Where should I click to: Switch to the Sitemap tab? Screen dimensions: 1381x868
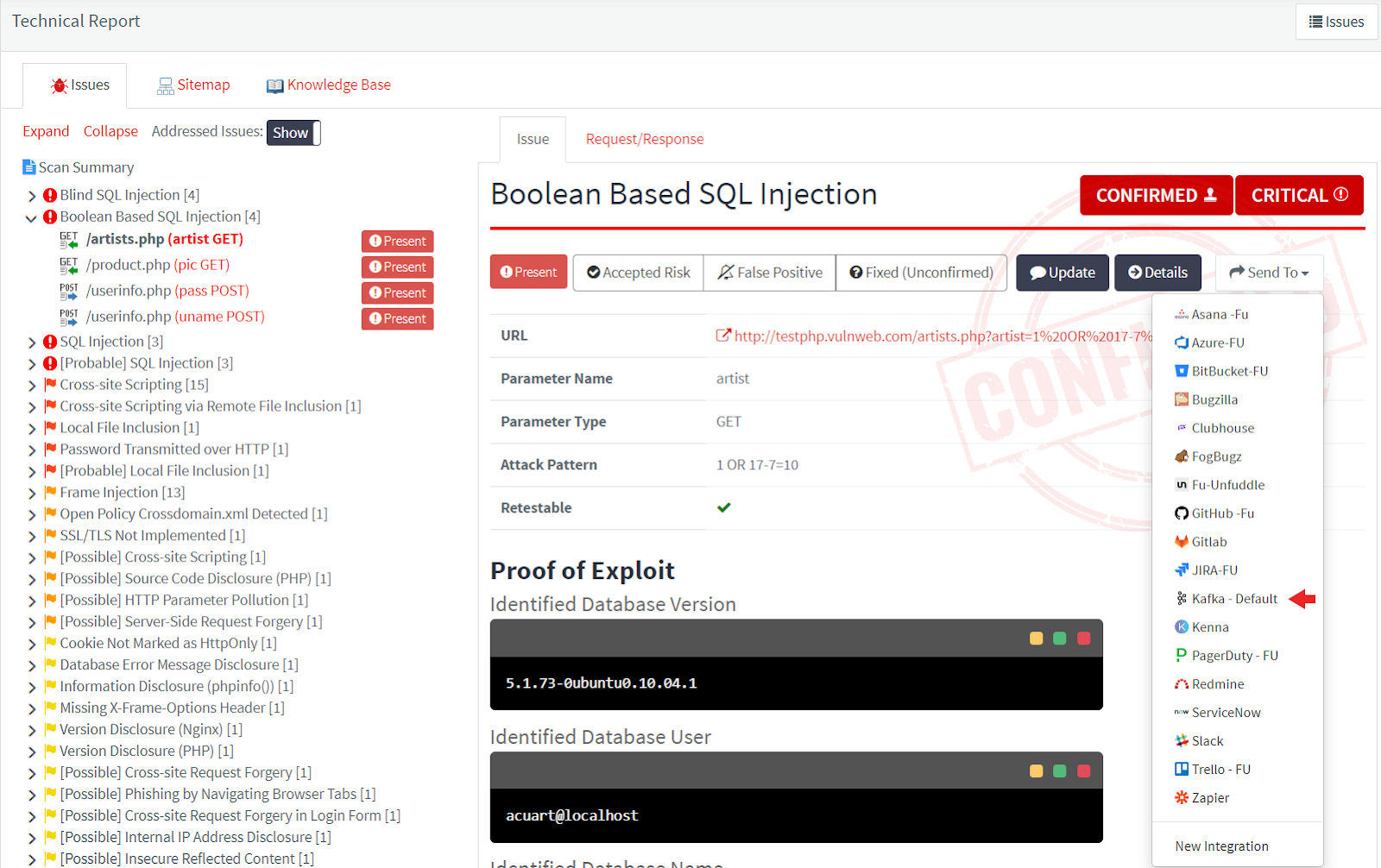click(193, 85)
